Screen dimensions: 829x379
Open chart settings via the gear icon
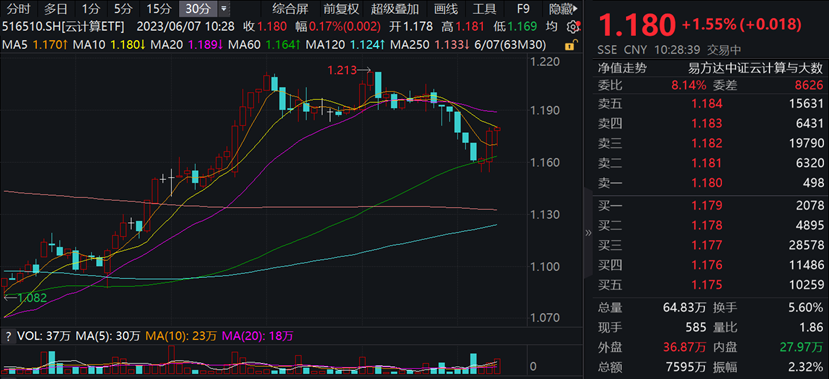tap(573, 27)
